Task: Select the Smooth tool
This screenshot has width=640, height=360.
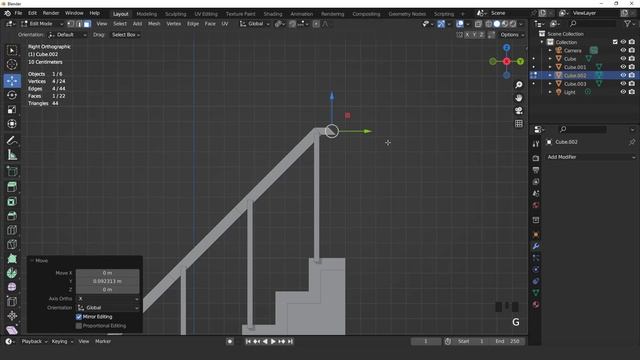Action: (12, 287)
